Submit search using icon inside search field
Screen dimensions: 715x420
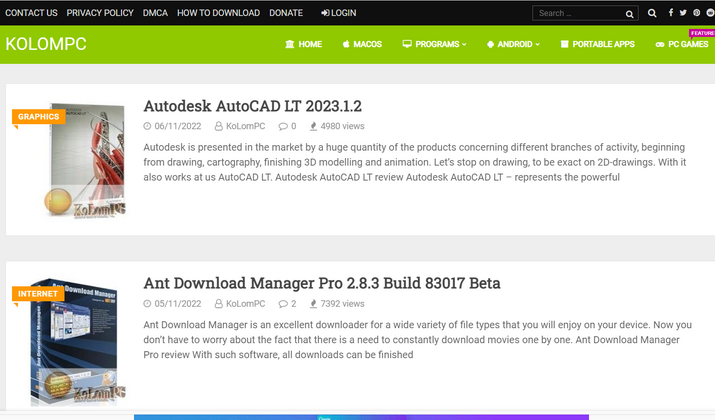(x=629, y=14)
